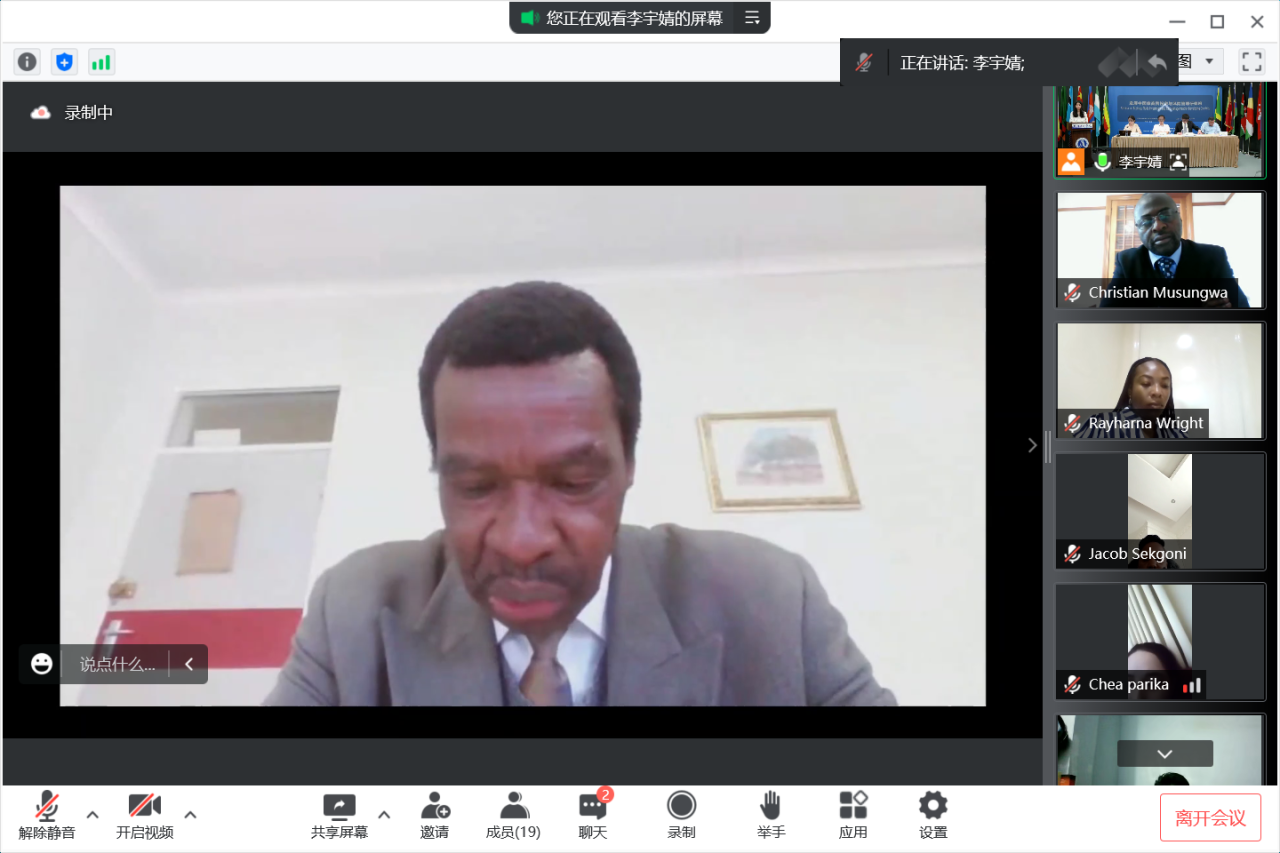
Task: Open Apps (应用) icon
Action: pos(853,815)
